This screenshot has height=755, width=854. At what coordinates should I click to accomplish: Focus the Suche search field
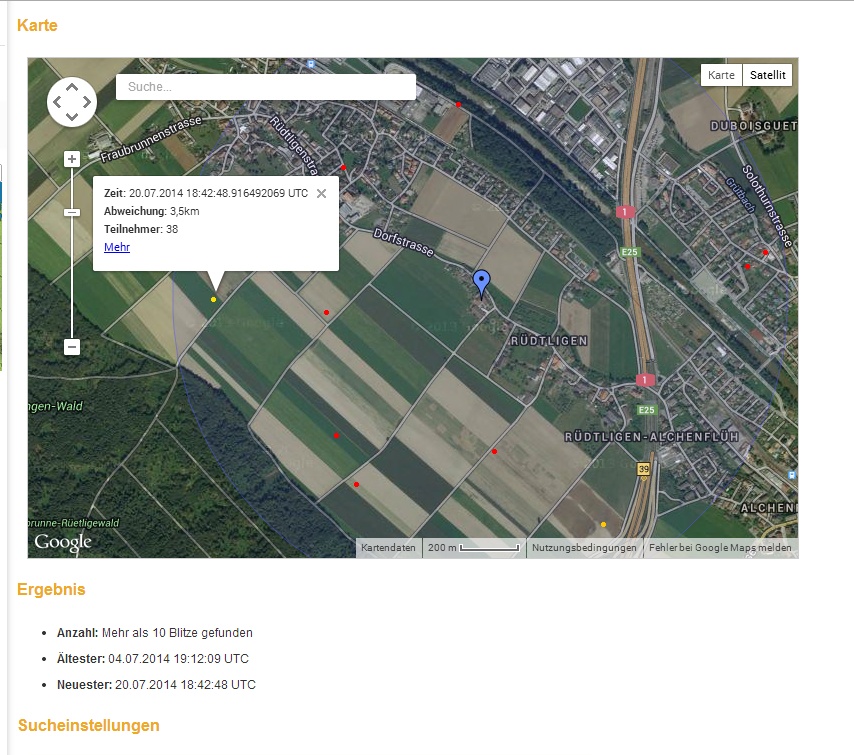[266, 87]
